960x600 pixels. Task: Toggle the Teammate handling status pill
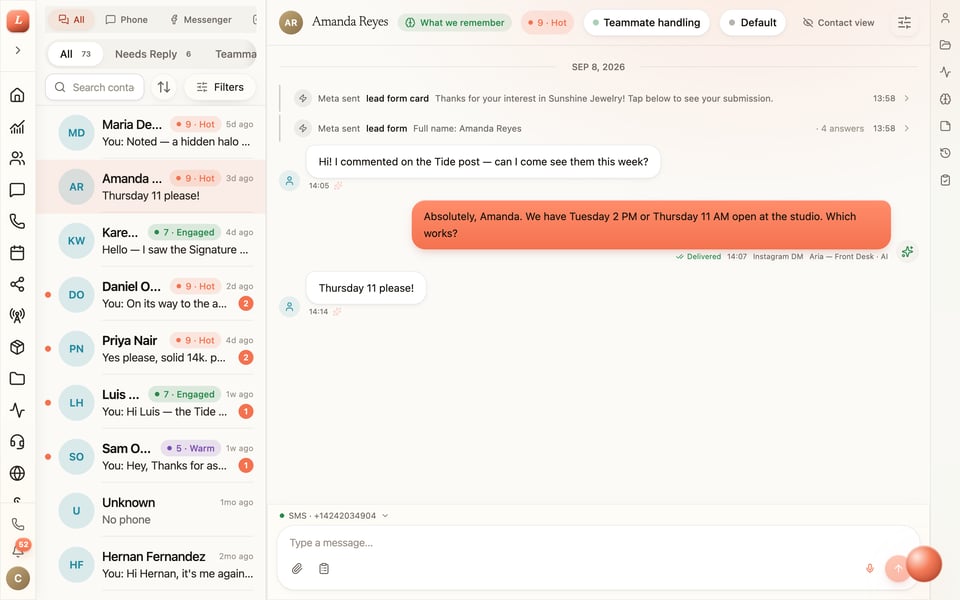(646, 23)
